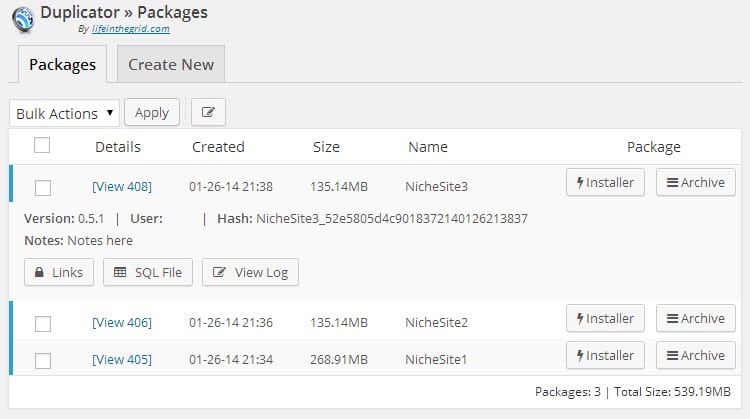Download the Archive for NicheSite3

point(695,182)
